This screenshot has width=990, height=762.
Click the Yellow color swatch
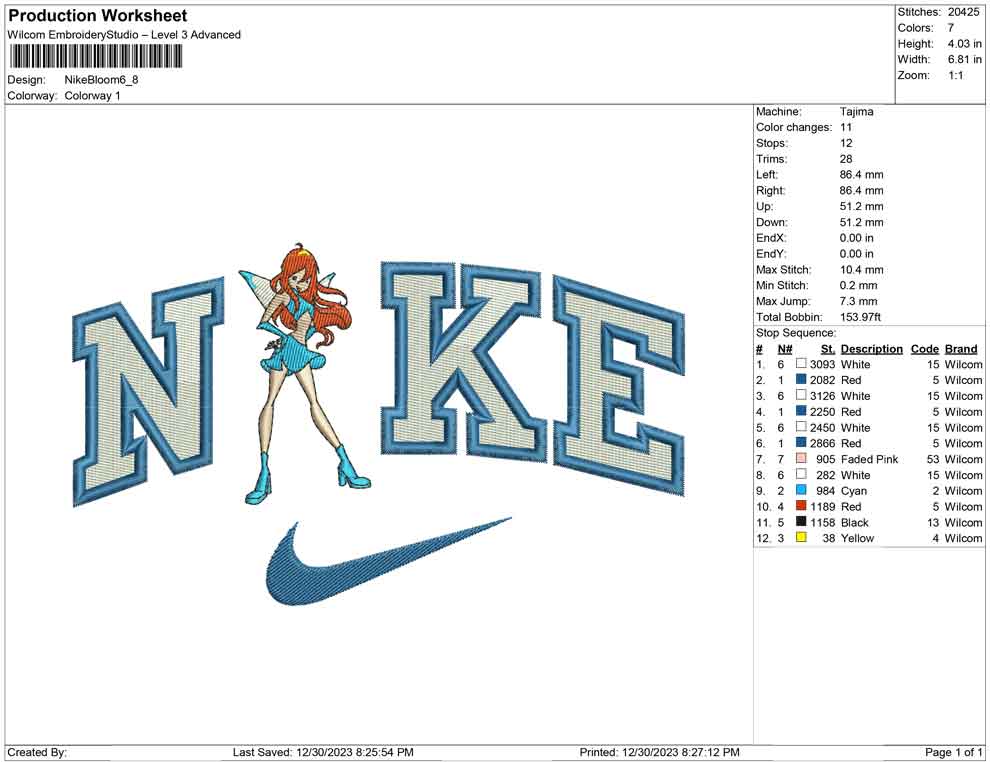(801, 537)
